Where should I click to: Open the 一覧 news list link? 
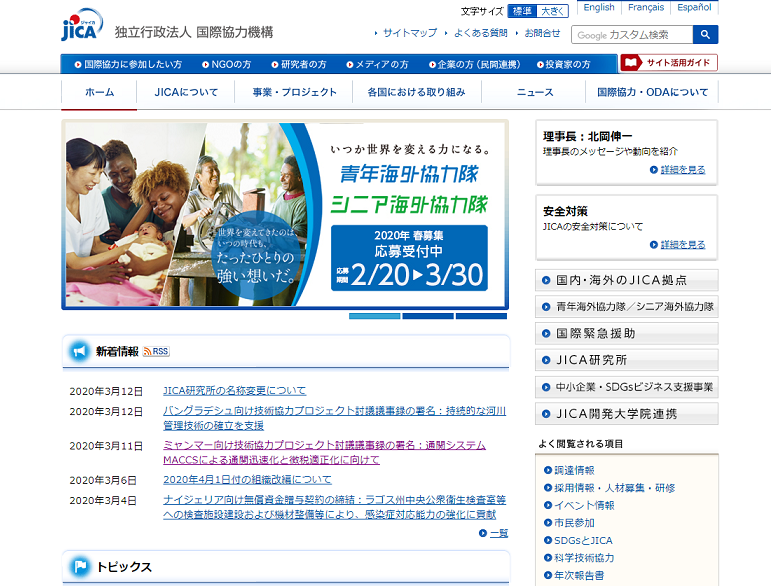(x=499, y=533)
